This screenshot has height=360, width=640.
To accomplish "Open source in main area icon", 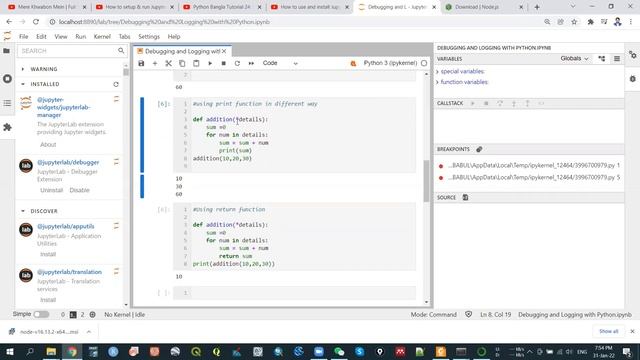I will coord(465,198).
